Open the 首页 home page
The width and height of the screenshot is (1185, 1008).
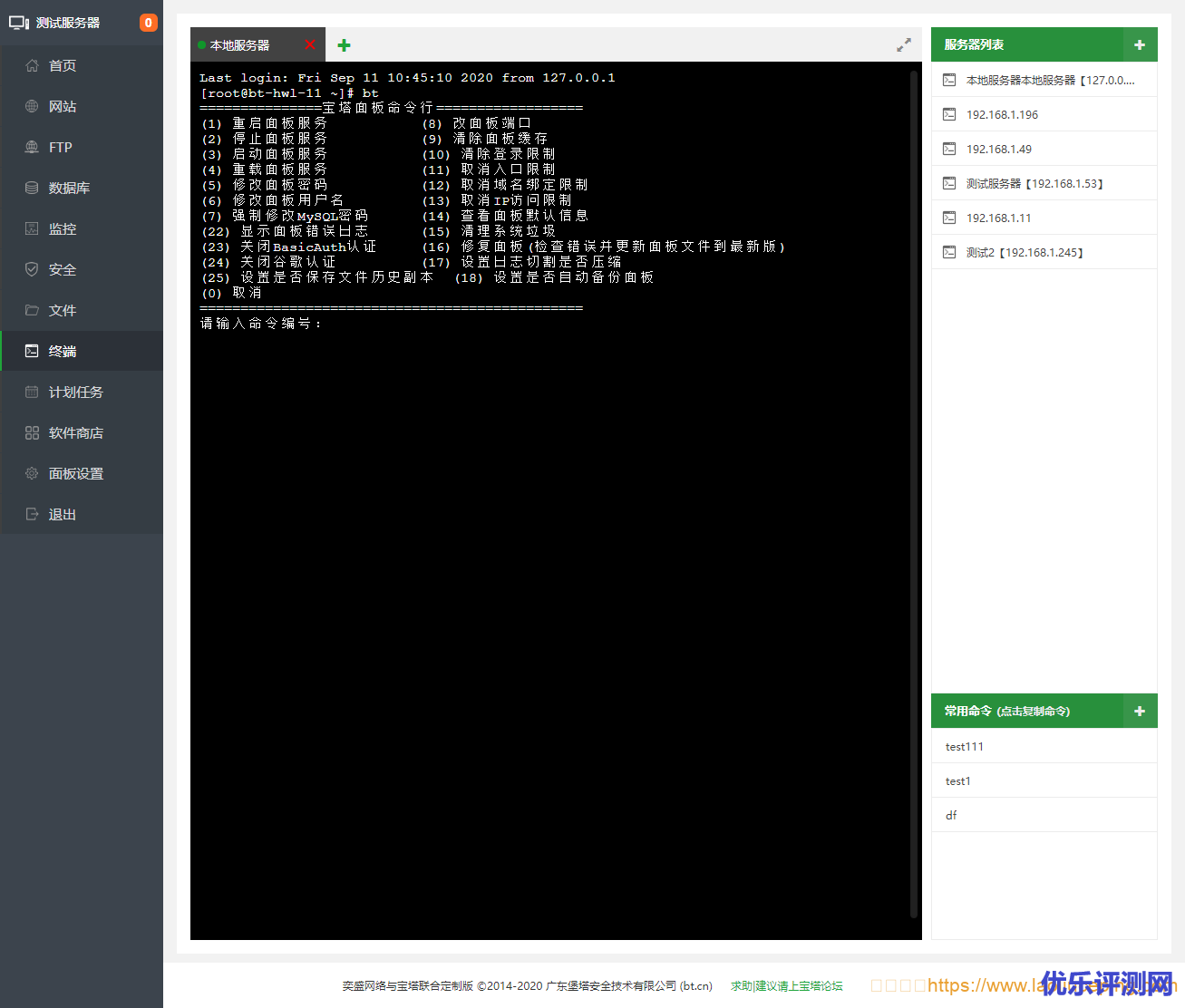click(x=63, y=65)
